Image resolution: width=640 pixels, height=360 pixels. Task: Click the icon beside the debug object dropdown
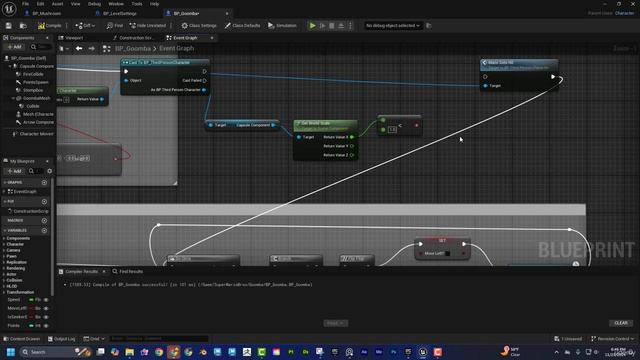pyautogui.click(x=429, y=26)
